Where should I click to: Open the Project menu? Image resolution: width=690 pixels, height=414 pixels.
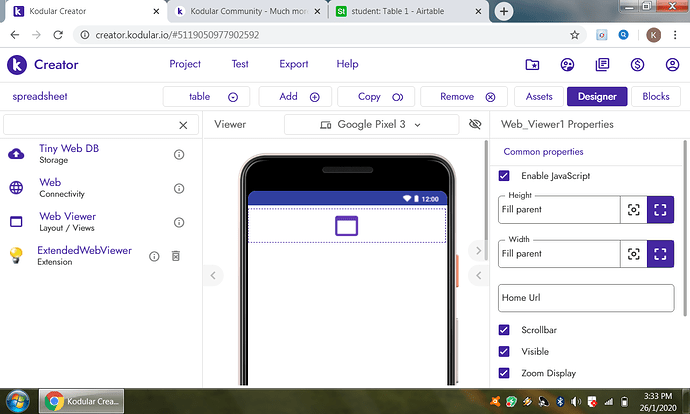click(185, 64)
